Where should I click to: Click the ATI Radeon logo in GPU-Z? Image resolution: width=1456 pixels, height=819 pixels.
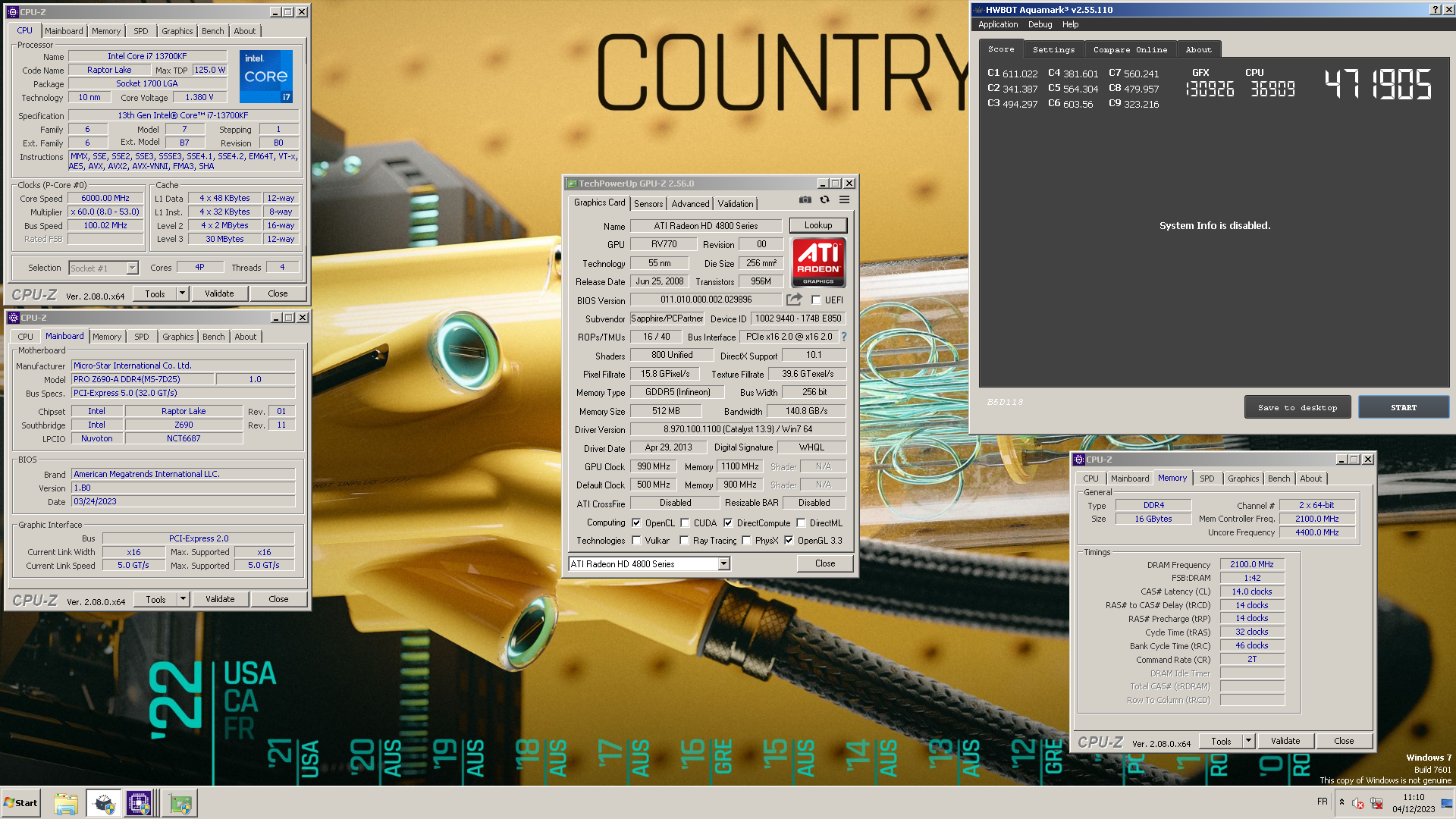tap(818, 262)
